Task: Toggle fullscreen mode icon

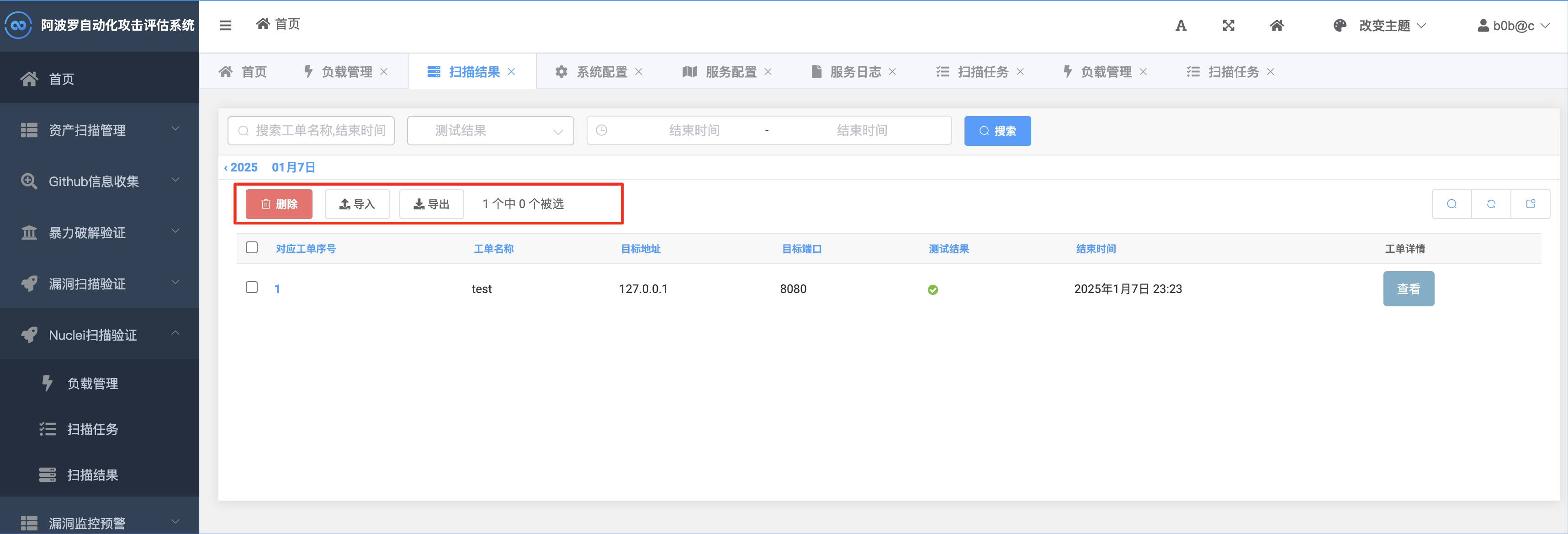Action: click(1229, 26)
